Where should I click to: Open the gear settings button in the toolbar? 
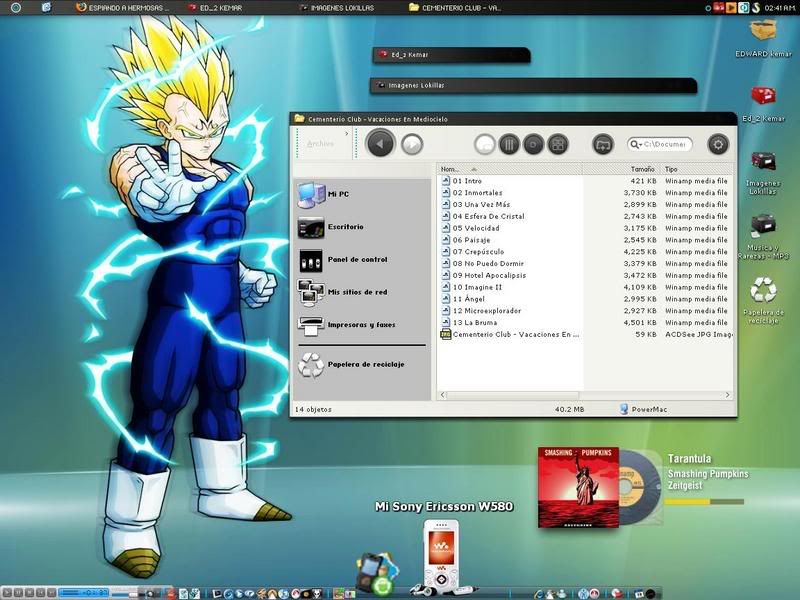coord(718,144)
